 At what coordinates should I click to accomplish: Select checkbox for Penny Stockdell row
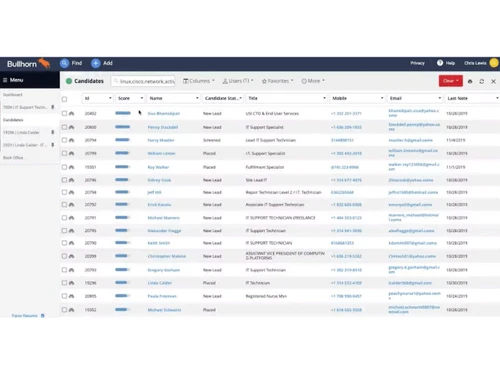pyautogui.click(x=64, y=127)
